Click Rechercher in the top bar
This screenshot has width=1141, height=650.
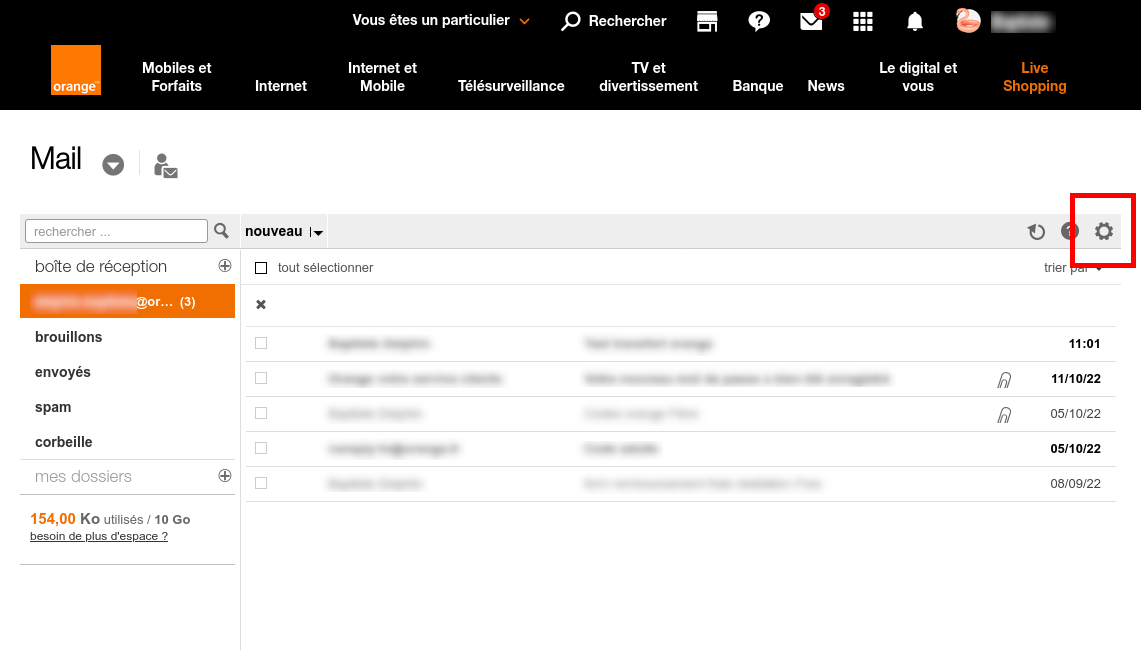[627, 21]
